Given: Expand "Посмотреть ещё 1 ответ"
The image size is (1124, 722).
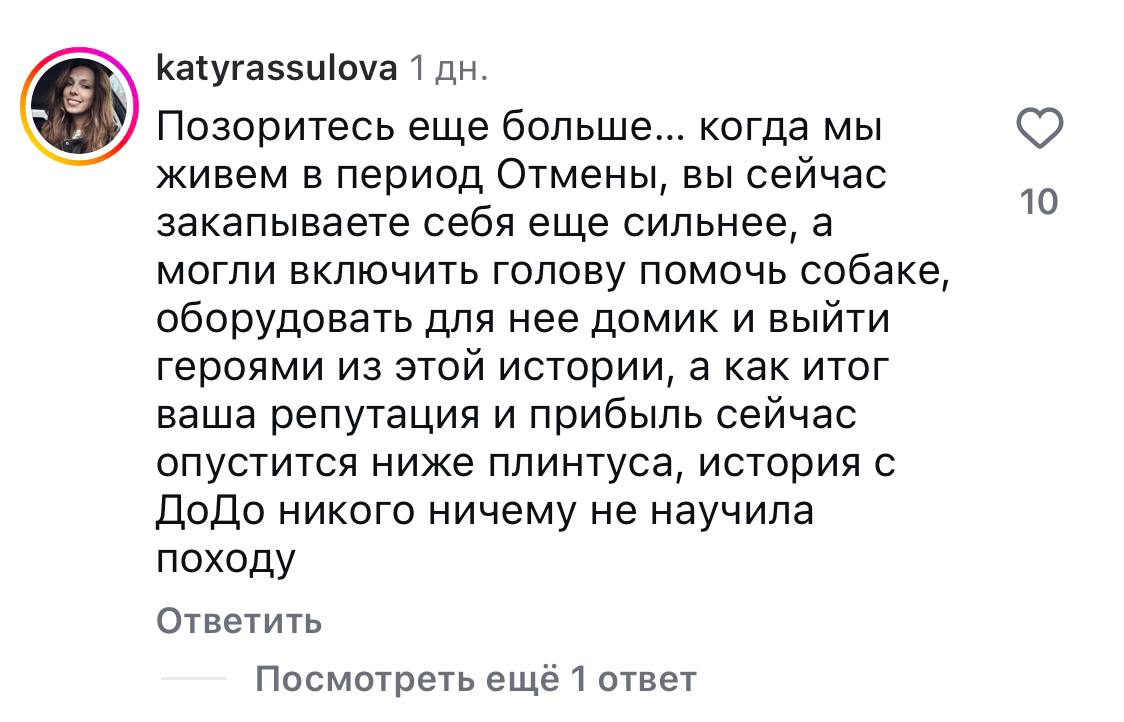Looking at the screenshot, I should pos(475,679).
